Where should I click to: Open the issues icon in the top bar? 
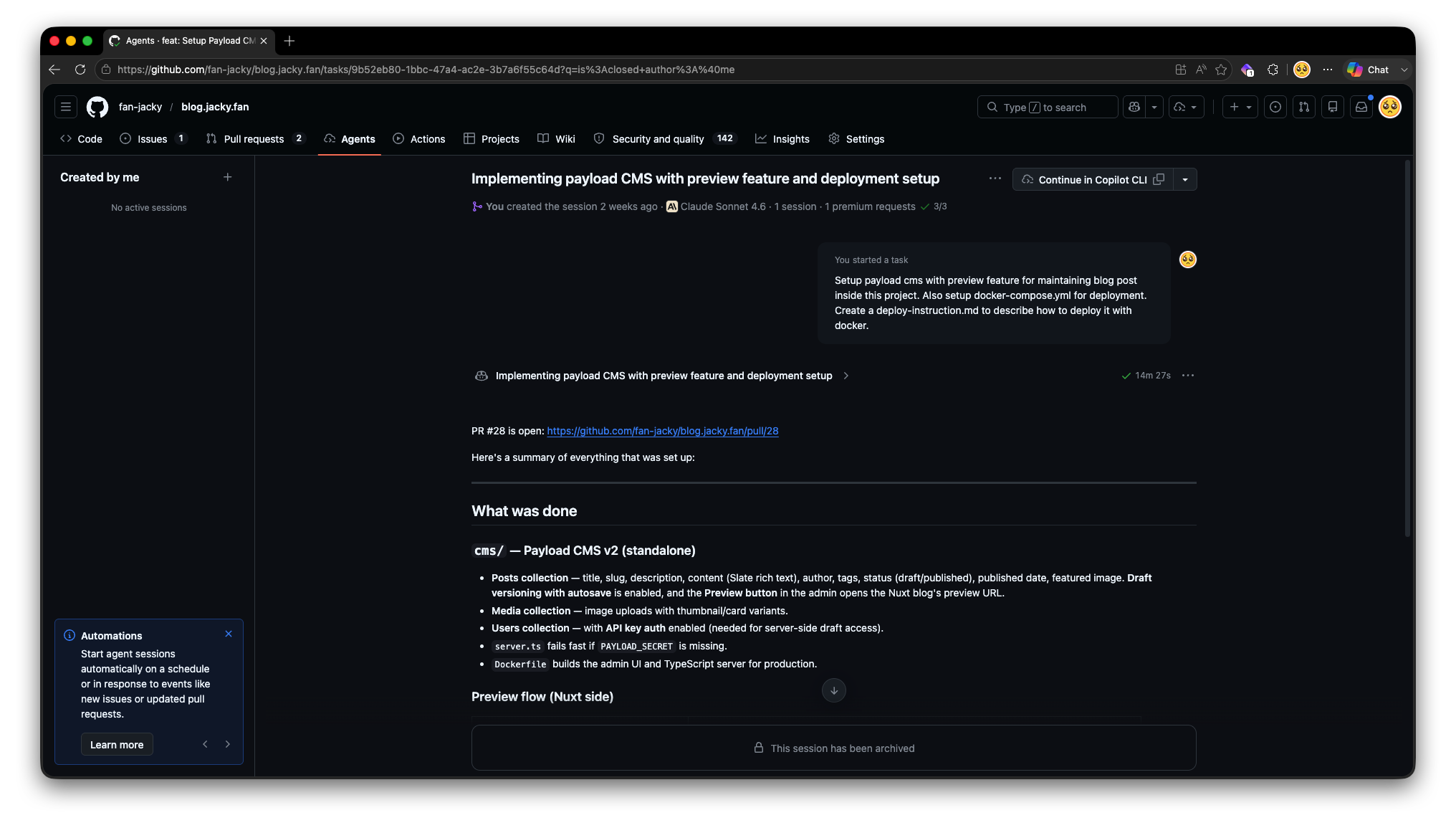click(x=1275, y=107)
